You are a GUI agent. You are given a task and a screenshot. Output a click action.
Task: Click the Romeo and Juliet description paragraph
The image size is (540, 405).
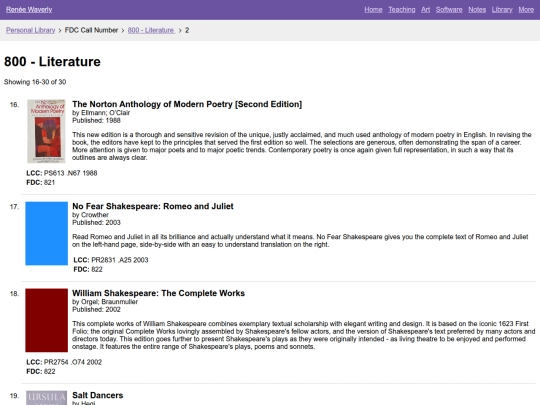(300, 241)
